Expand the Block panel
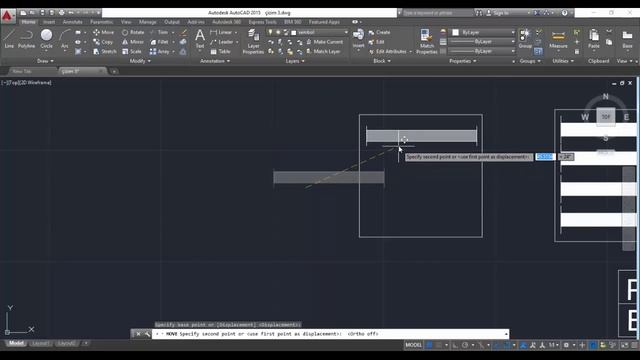This screenshot has height=360, width=640. 382,61
